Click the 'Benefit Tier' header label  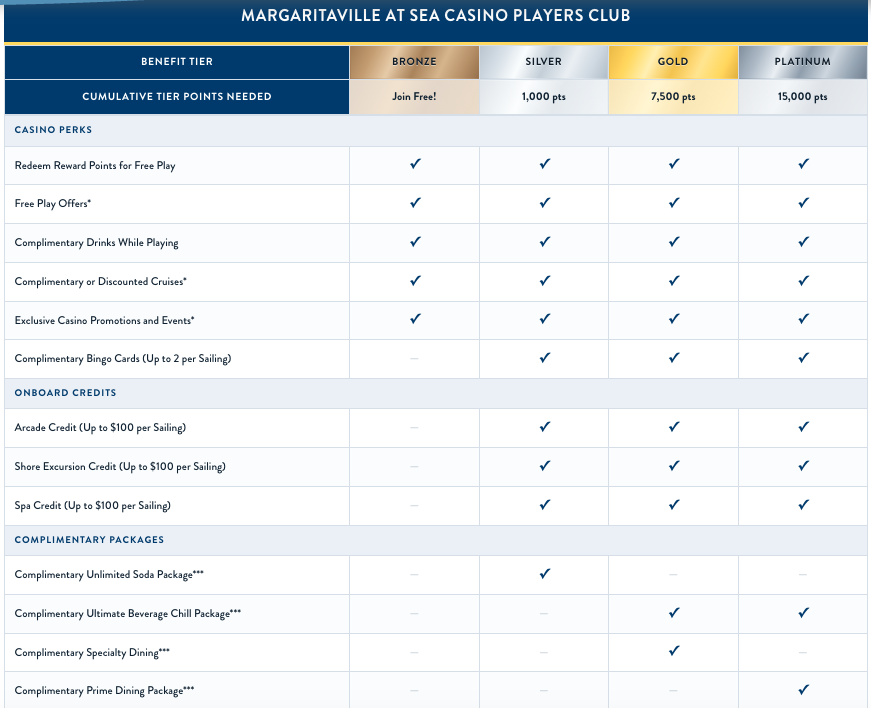(177, 62)
